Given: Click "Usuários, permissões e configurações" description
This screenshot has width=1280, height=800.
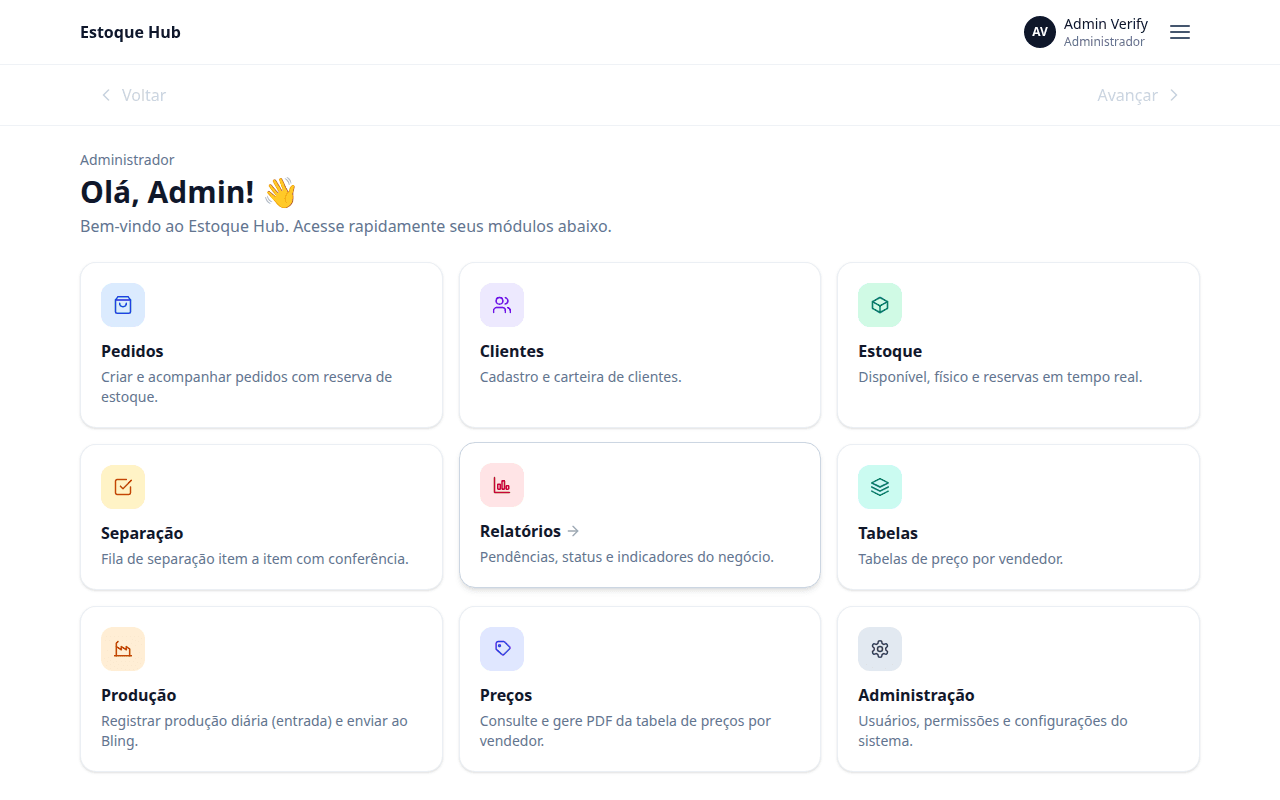Looking at the screenshot, I should point(993,731).
